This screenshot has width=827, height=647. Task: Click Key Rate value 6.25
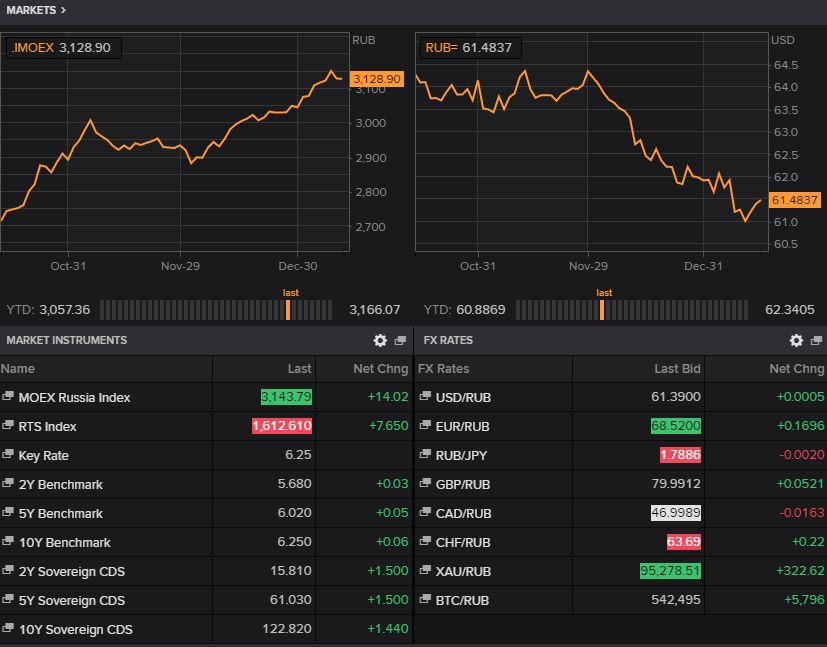point(298,455)
